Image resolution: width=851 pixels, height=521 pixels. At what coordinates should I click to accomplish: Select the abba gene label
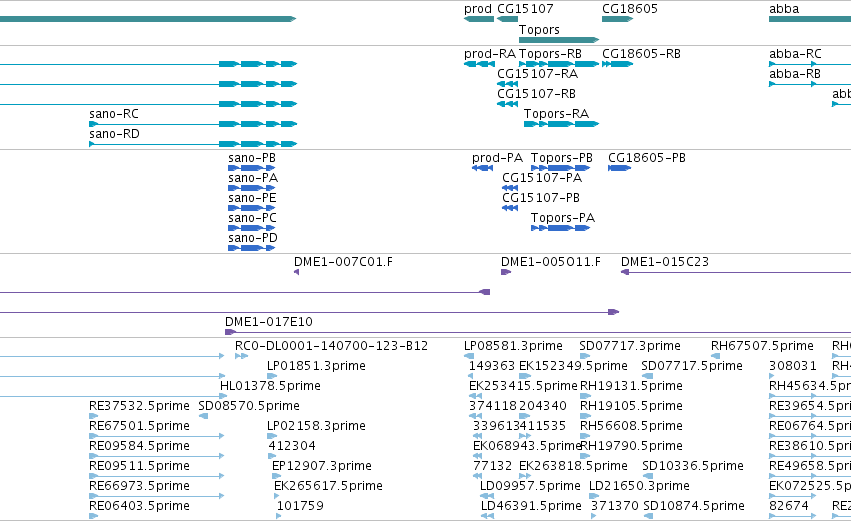point(784,9)
